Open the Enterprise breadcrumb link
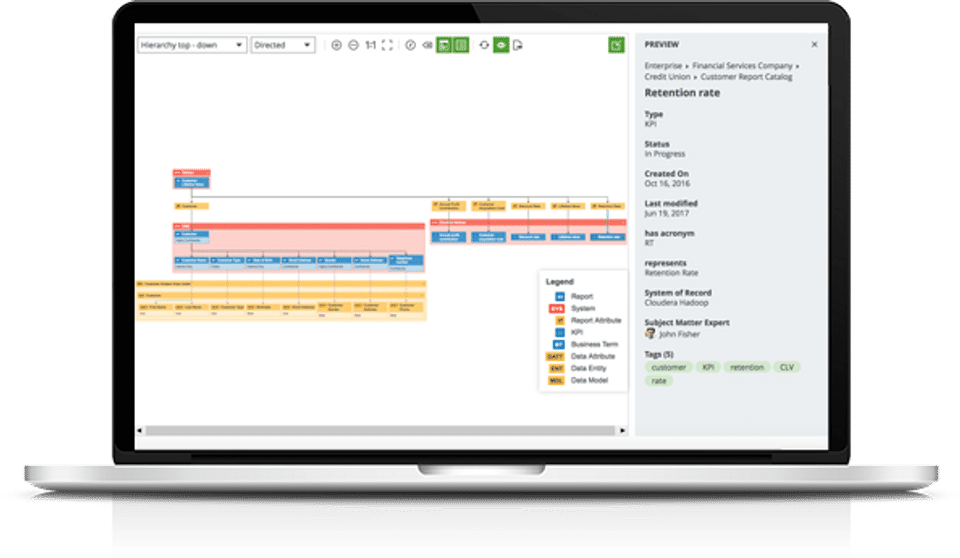 point(663,66)
